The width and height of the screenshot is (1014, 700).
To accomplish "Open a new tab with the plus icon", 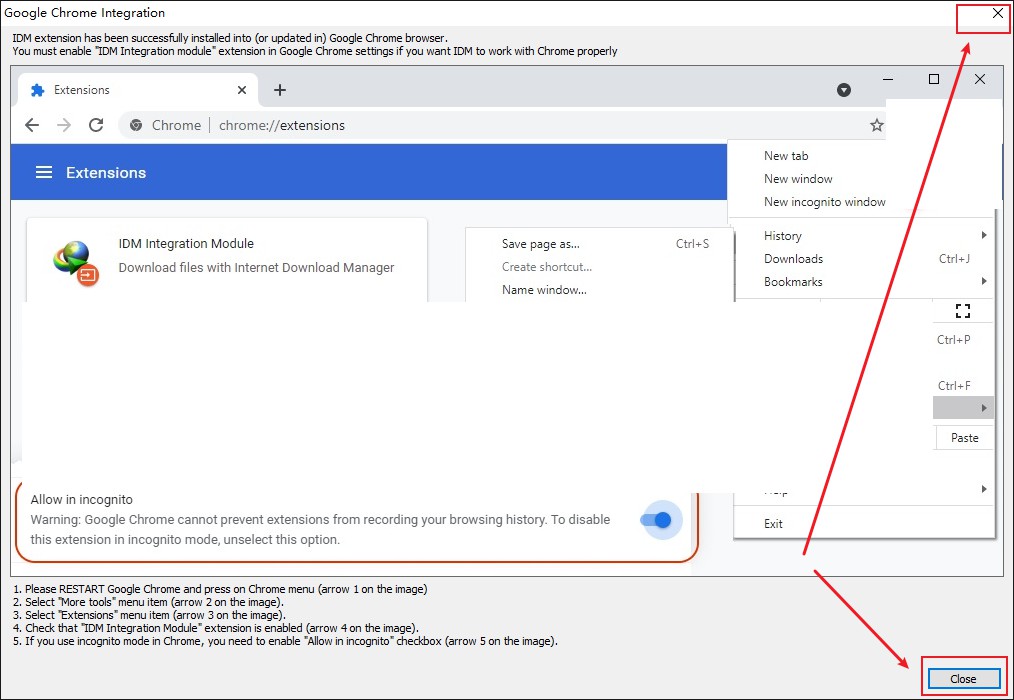I will click(279, 90).
